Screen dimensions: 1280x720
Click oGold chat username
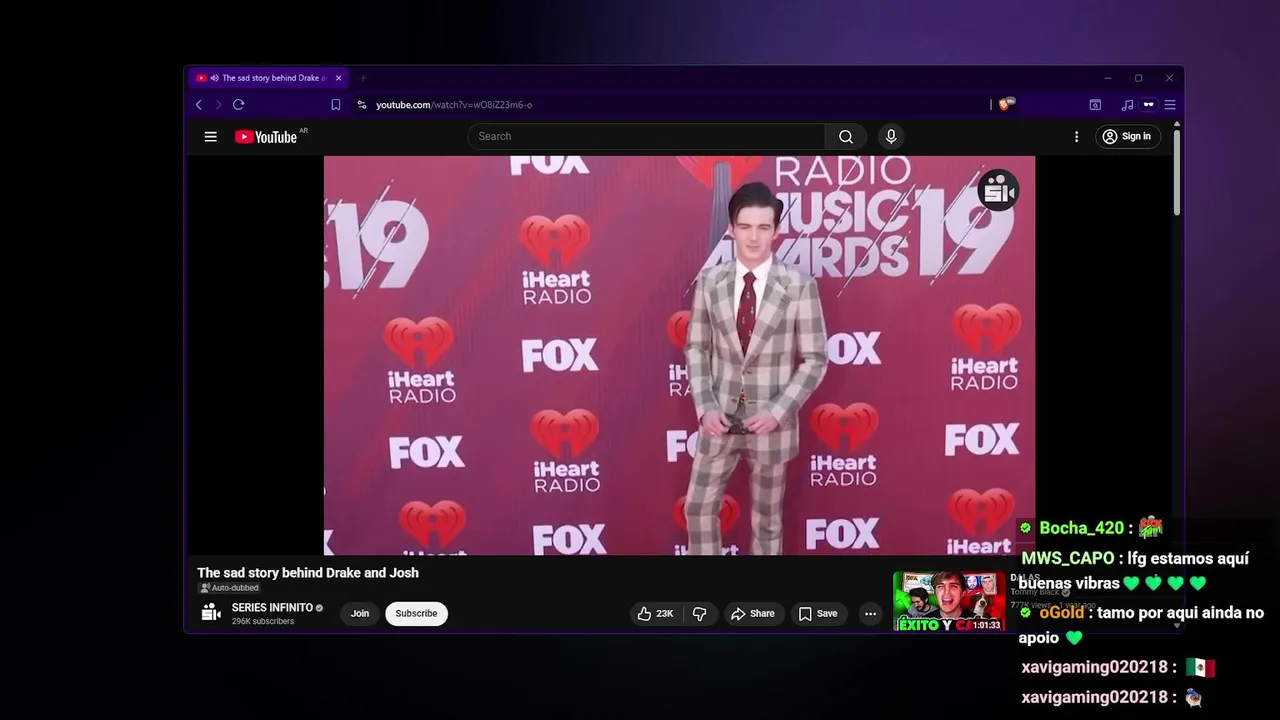[1061, 613]
